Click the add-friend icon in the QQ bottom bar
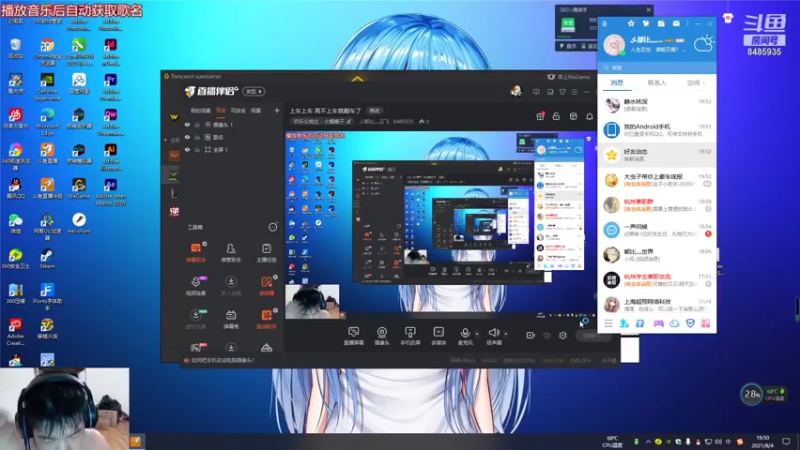The width and height of the screenshot is (800, 450). point(624,323)
